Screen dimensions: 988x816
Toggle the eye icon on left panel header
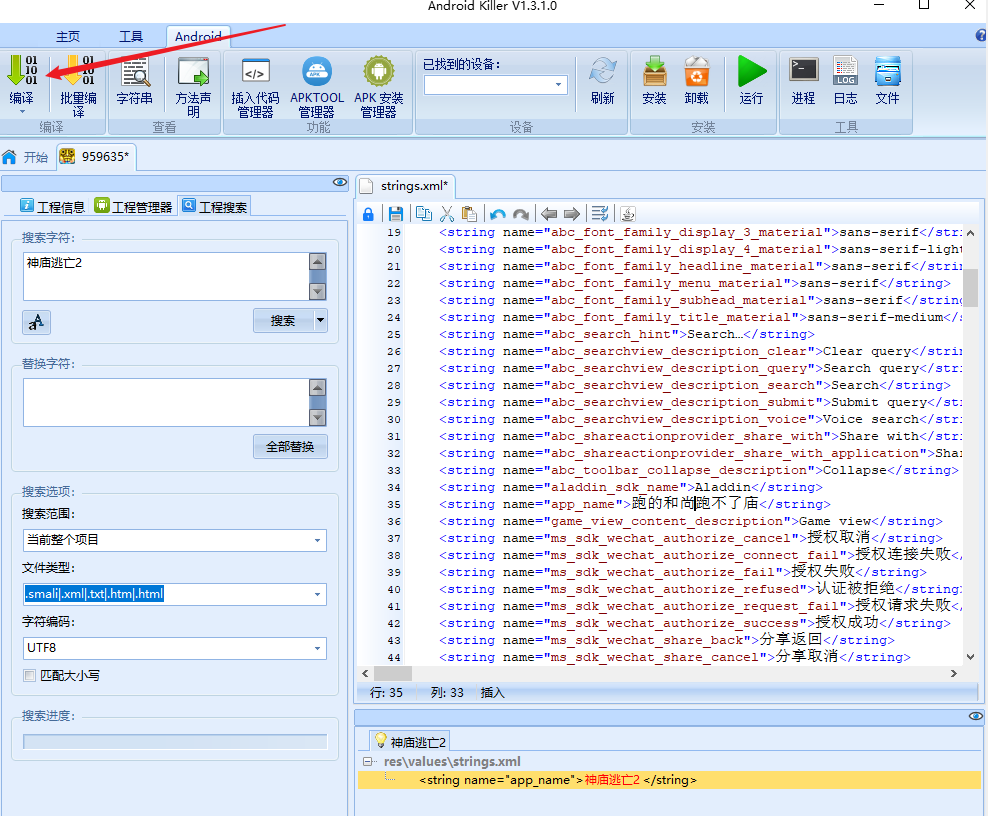340,182
